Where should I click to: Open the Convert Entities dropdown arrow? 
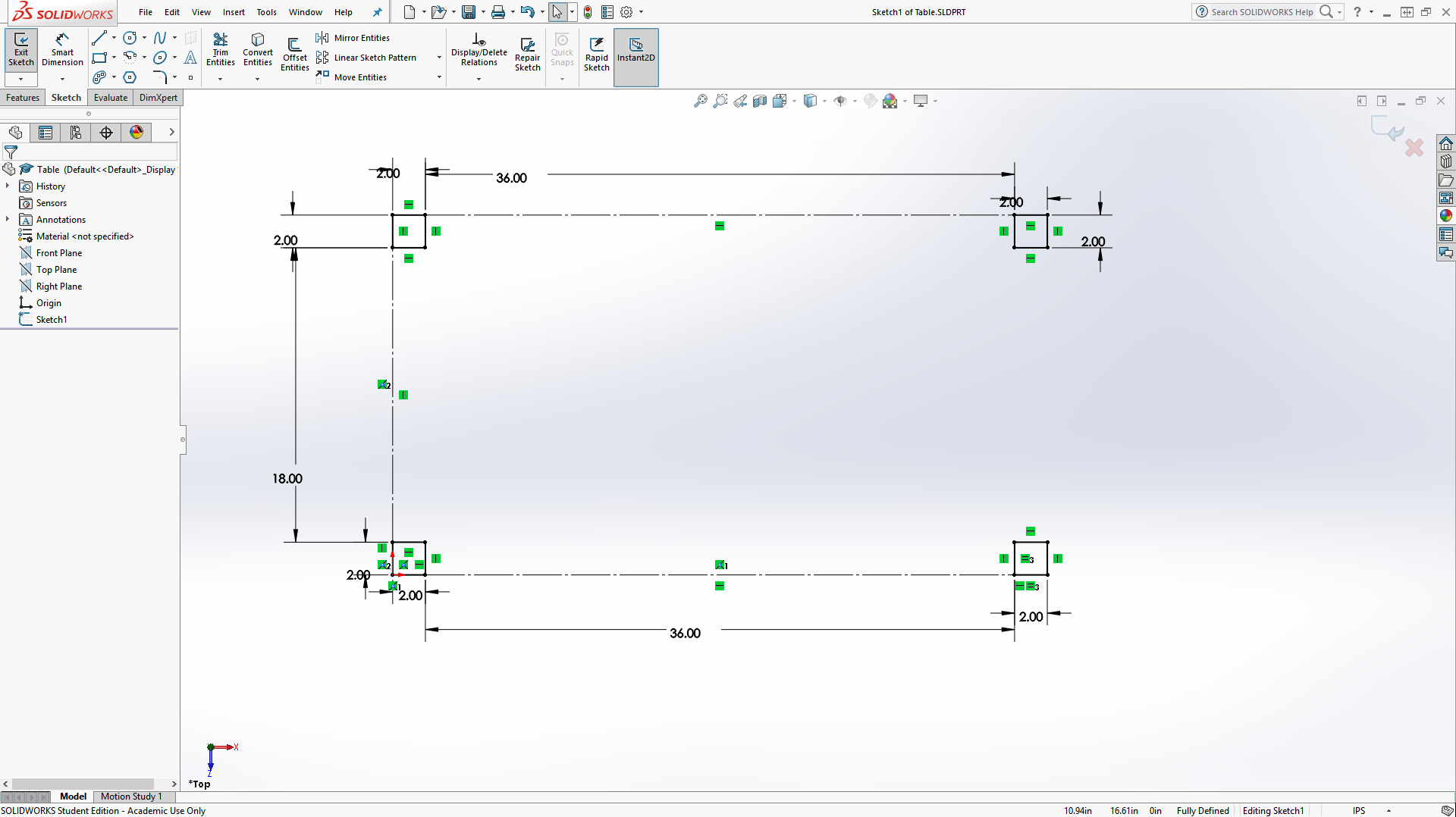pos(257,79)
